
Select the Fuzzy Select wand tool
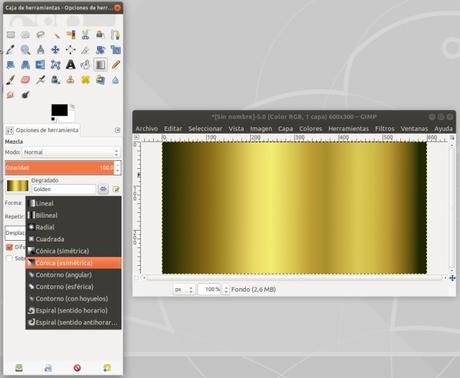pyautogui.click(x=56, y=35)
